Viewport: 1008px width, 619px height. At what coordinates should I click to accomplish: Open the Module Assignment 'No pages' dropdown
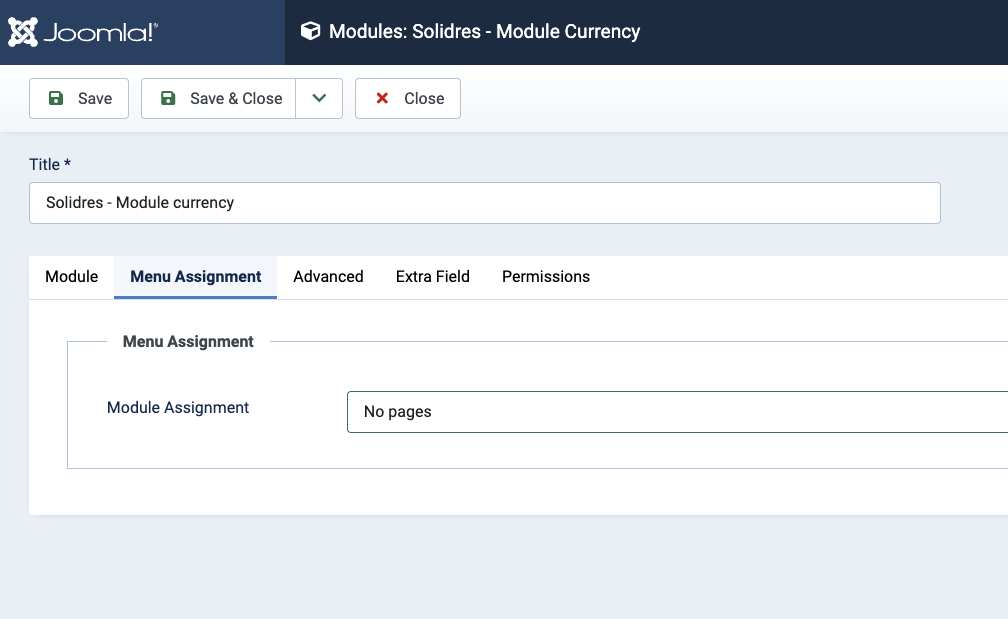pos(676,412)
